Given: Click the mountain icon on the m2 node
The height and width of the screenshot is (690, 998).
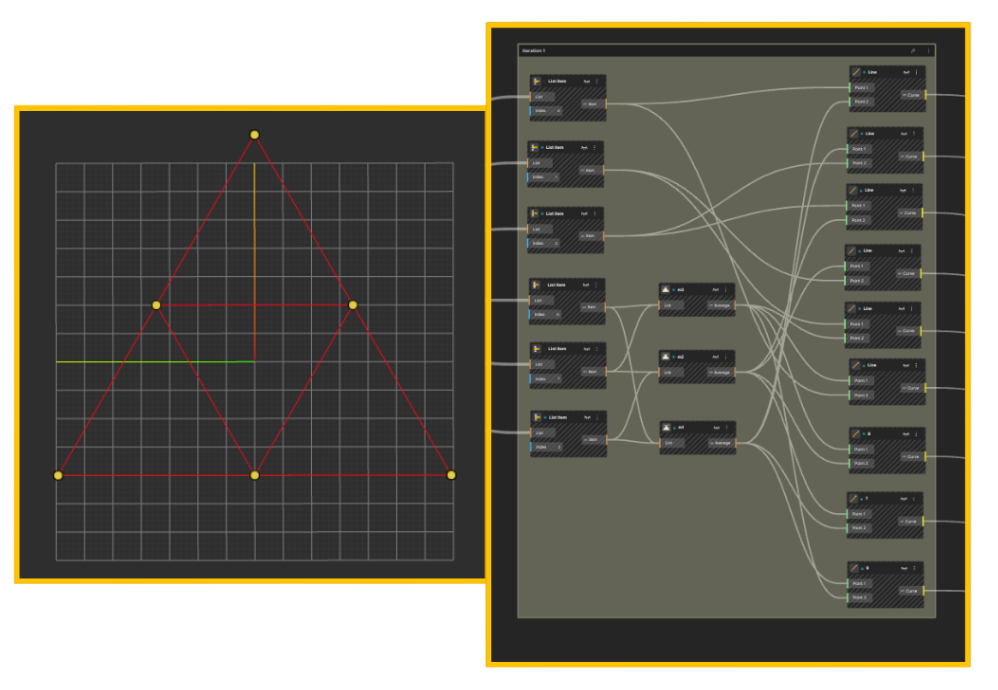Looking at the screenshot, I should pyautogui.click(x=667, y=356).
